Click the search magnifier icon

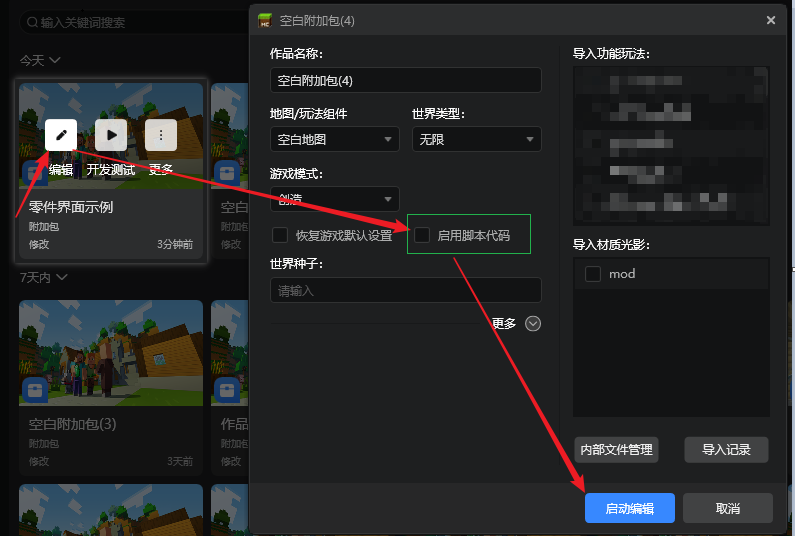tap(32, 22)
